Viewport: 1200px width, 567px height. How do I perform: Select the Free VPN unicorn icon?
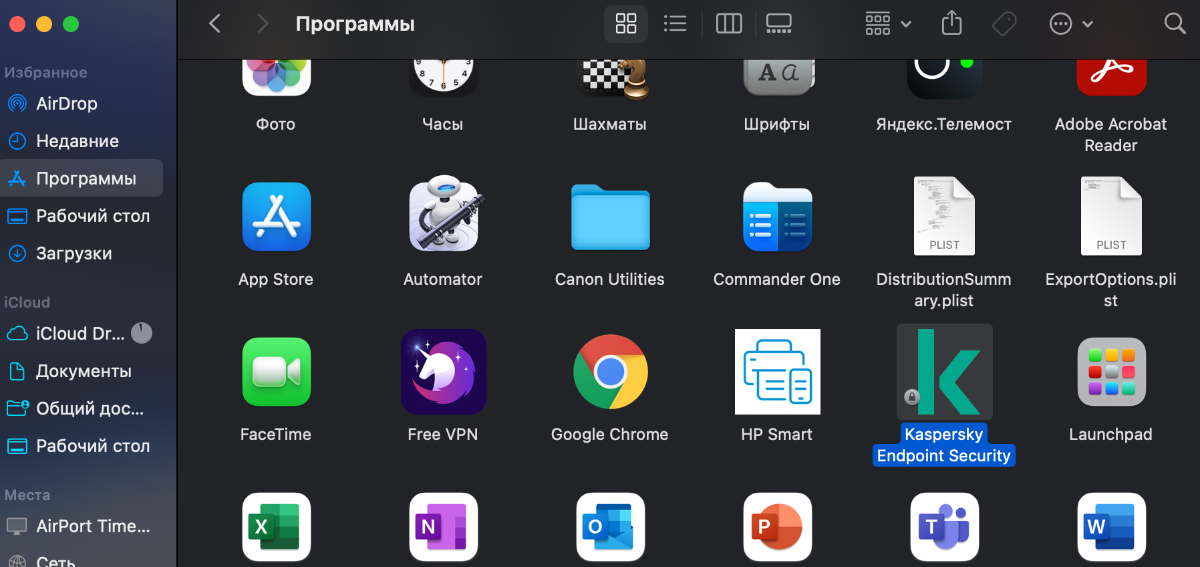point(443,372)
